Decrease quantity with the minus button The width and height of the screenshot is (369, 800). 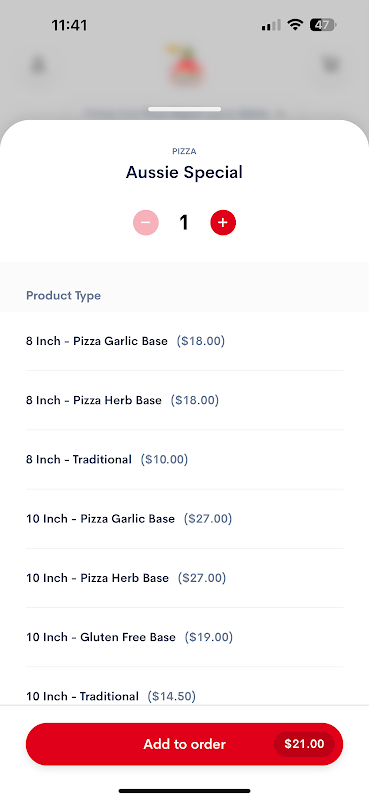coord(146,222)
